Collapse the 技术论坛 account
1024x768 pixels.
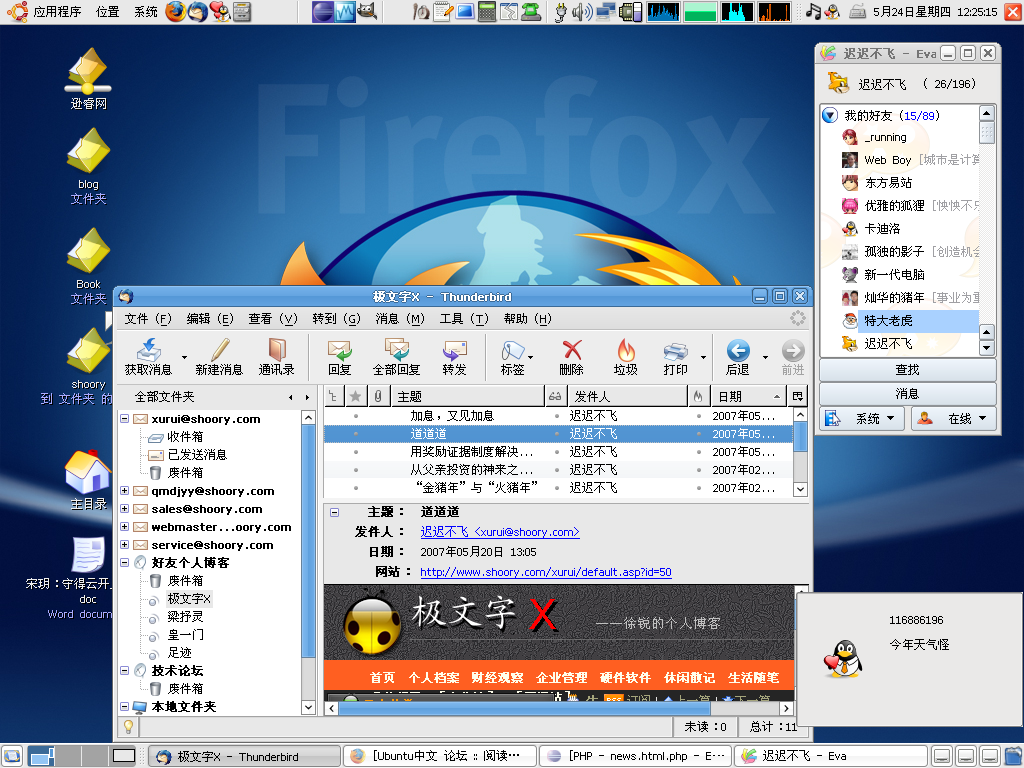pos(124,670)
